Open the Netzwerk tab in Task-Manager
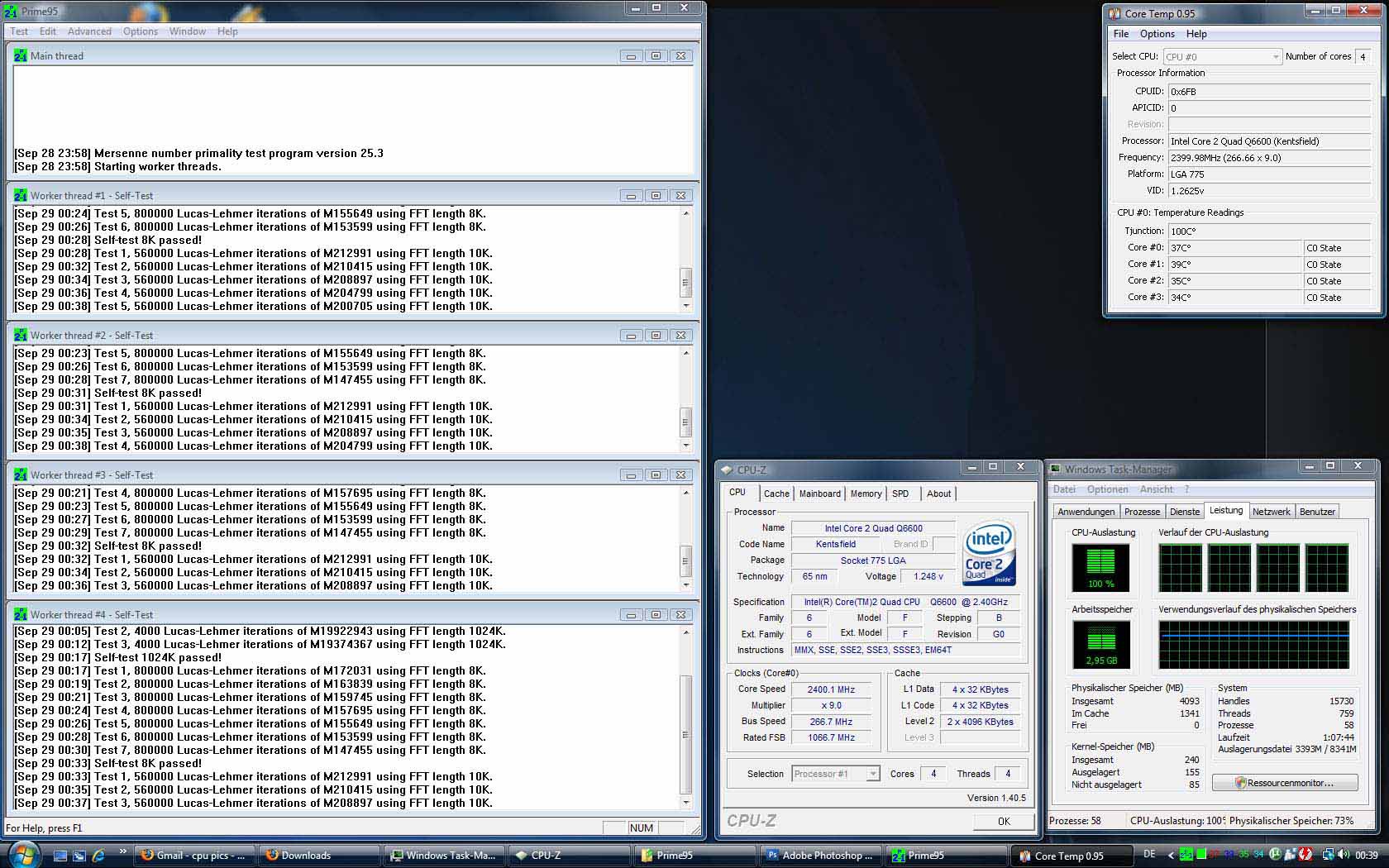 click(x=1272, y=512)
